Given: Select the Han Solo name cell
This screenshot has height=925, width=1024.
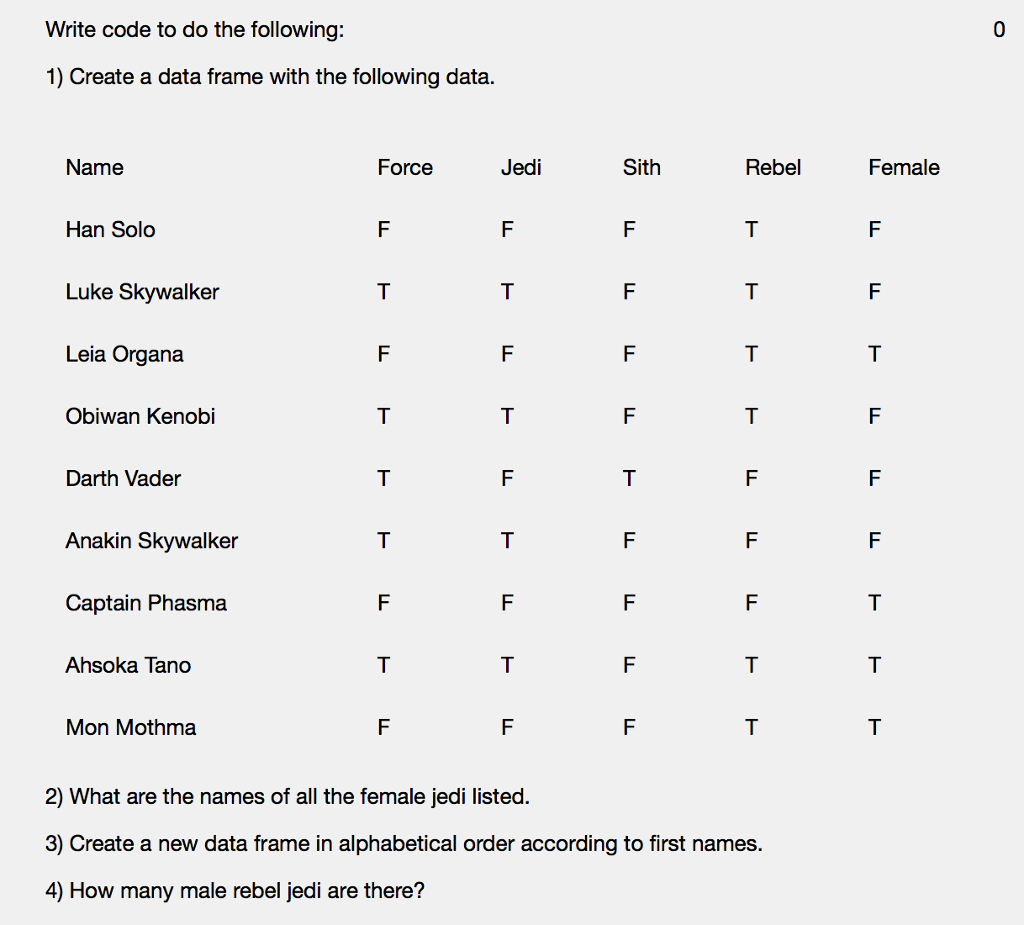Looking at the screenshot, I should tap(111, 230).
